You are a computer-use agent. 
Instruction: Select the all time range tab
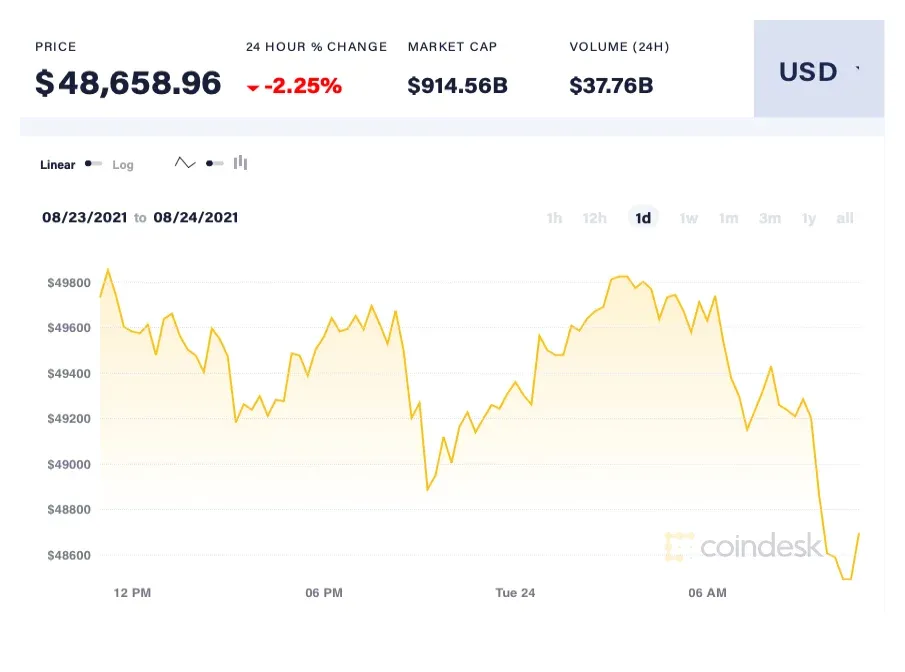[844, 218]
